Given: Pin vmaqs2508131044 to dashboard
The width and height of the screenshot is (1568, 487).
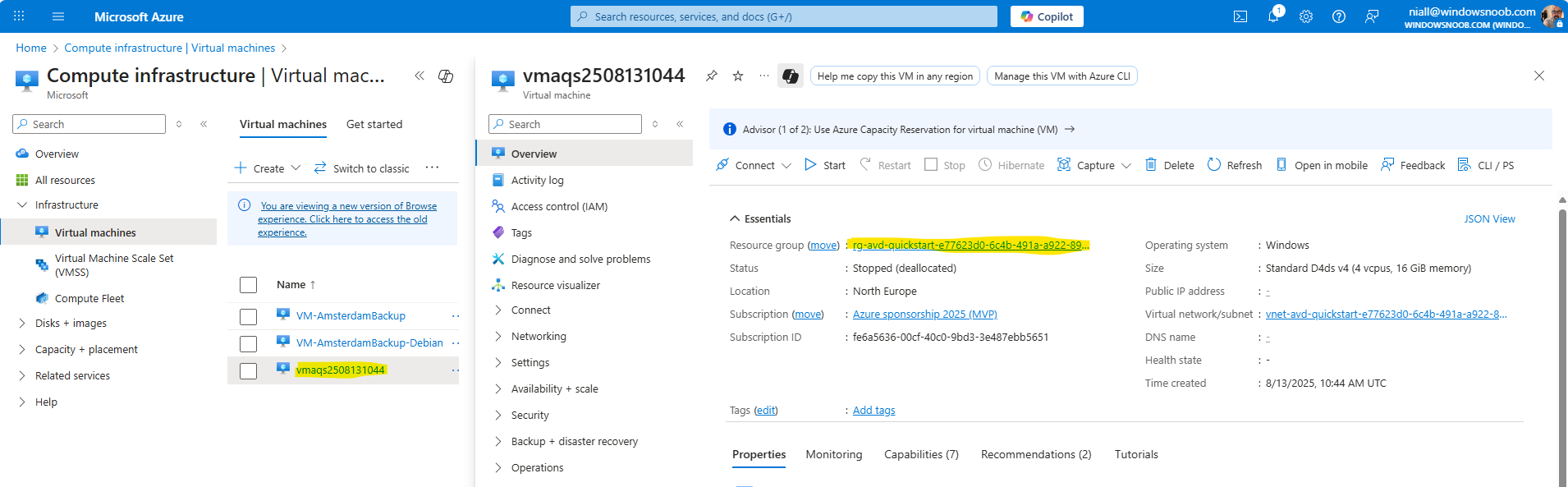Looking at the screenshot, I should pos(712,76).
